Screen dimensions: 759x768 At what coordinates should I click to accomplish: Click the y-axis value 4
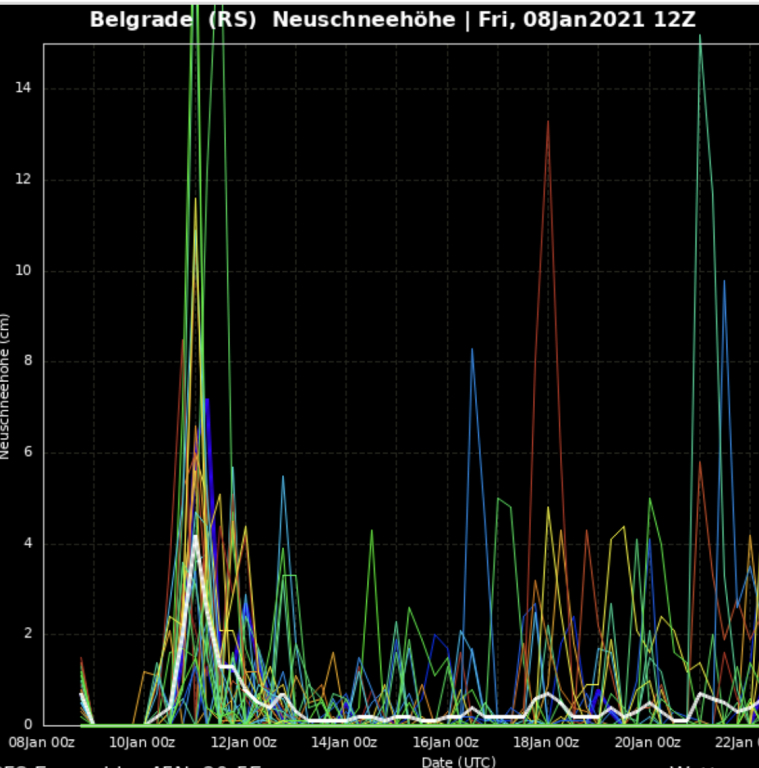click(27, 543)
